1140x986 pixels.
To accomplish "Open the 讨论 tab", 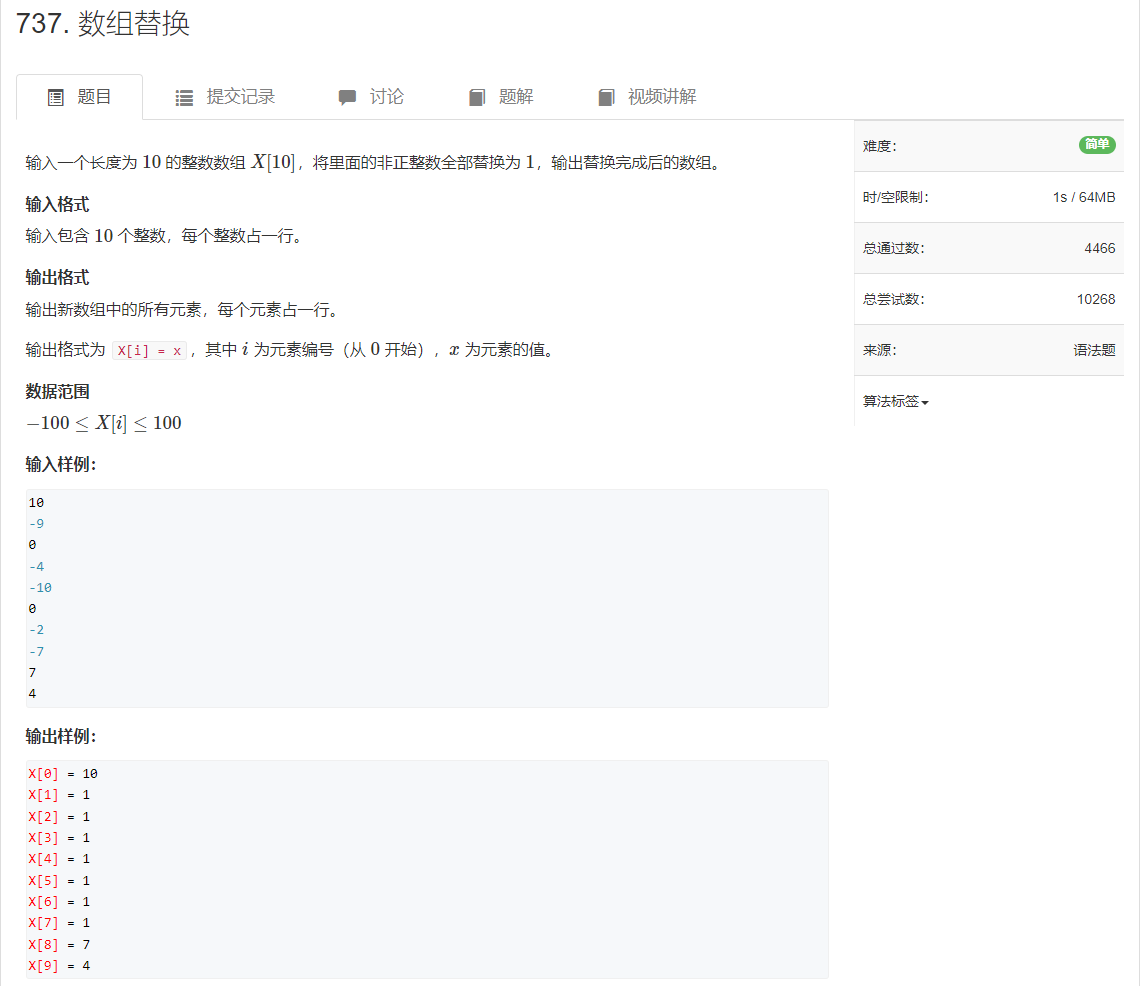I will point(386,96).
